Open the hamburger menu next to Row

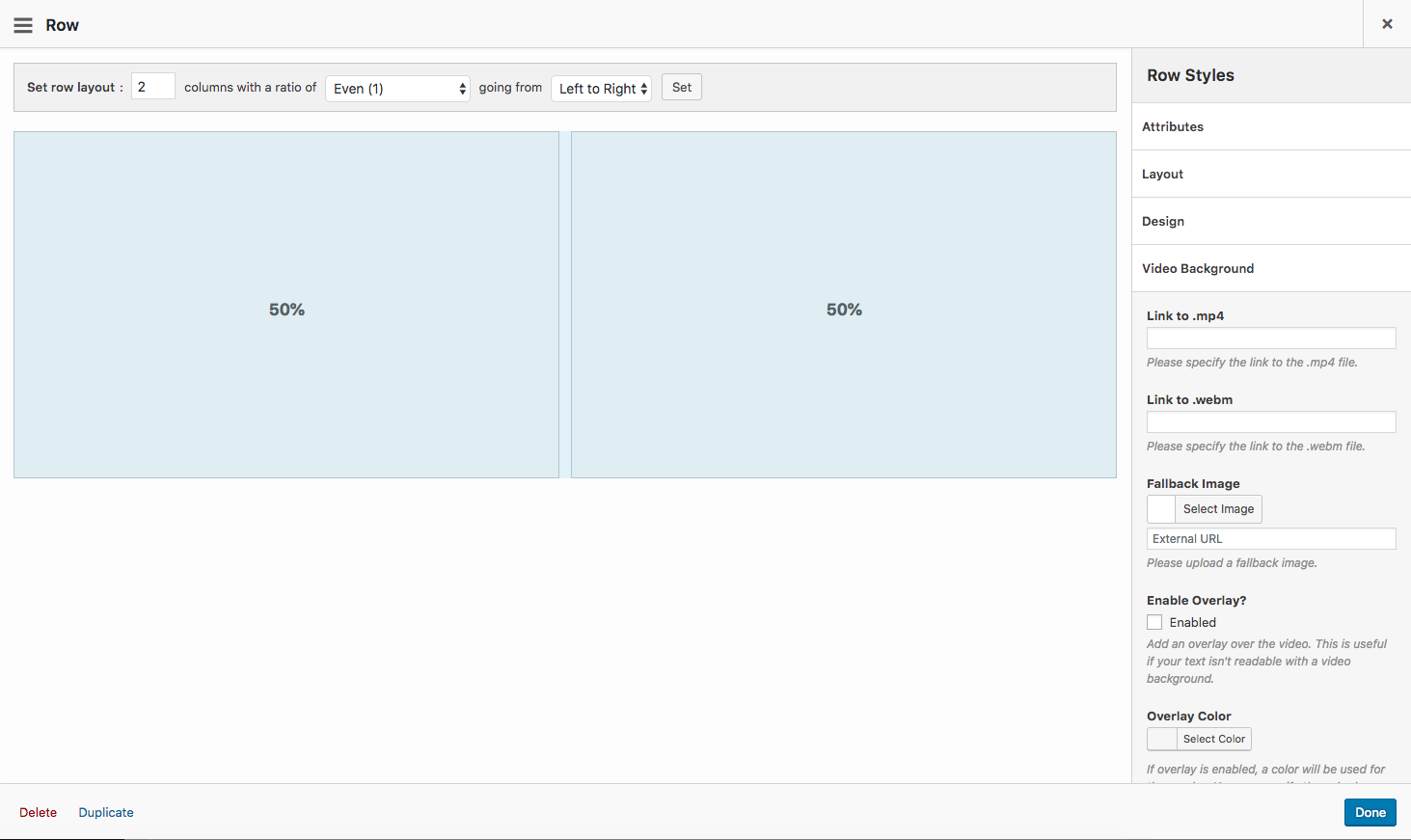click(x=23, y=25)
